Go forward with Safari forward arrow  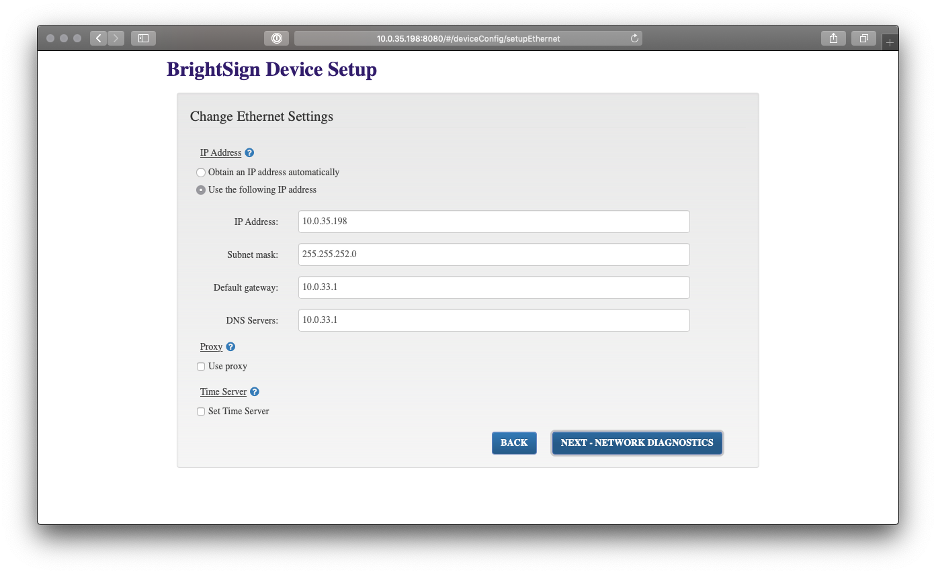[x=116, y=38]
